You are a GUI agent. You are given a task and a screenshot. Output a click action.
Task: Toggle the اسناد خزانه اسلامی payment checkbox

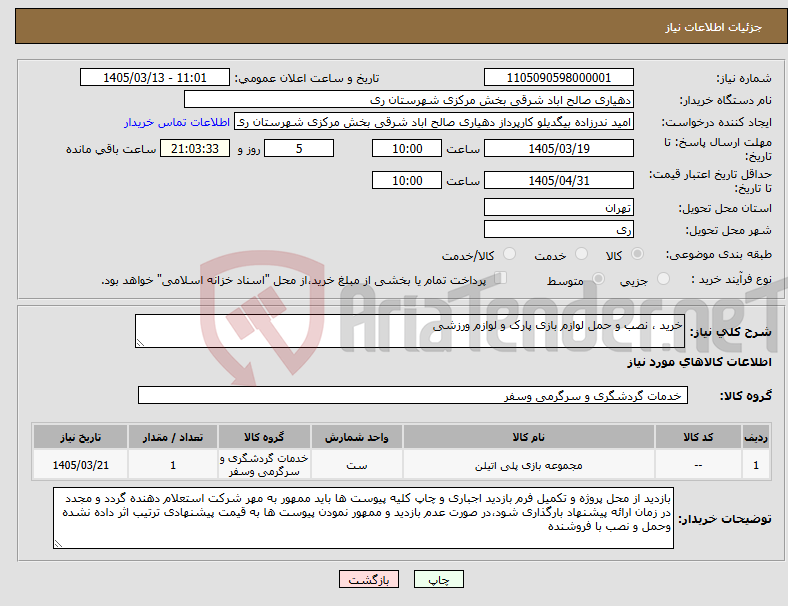(x=500, y=278)
